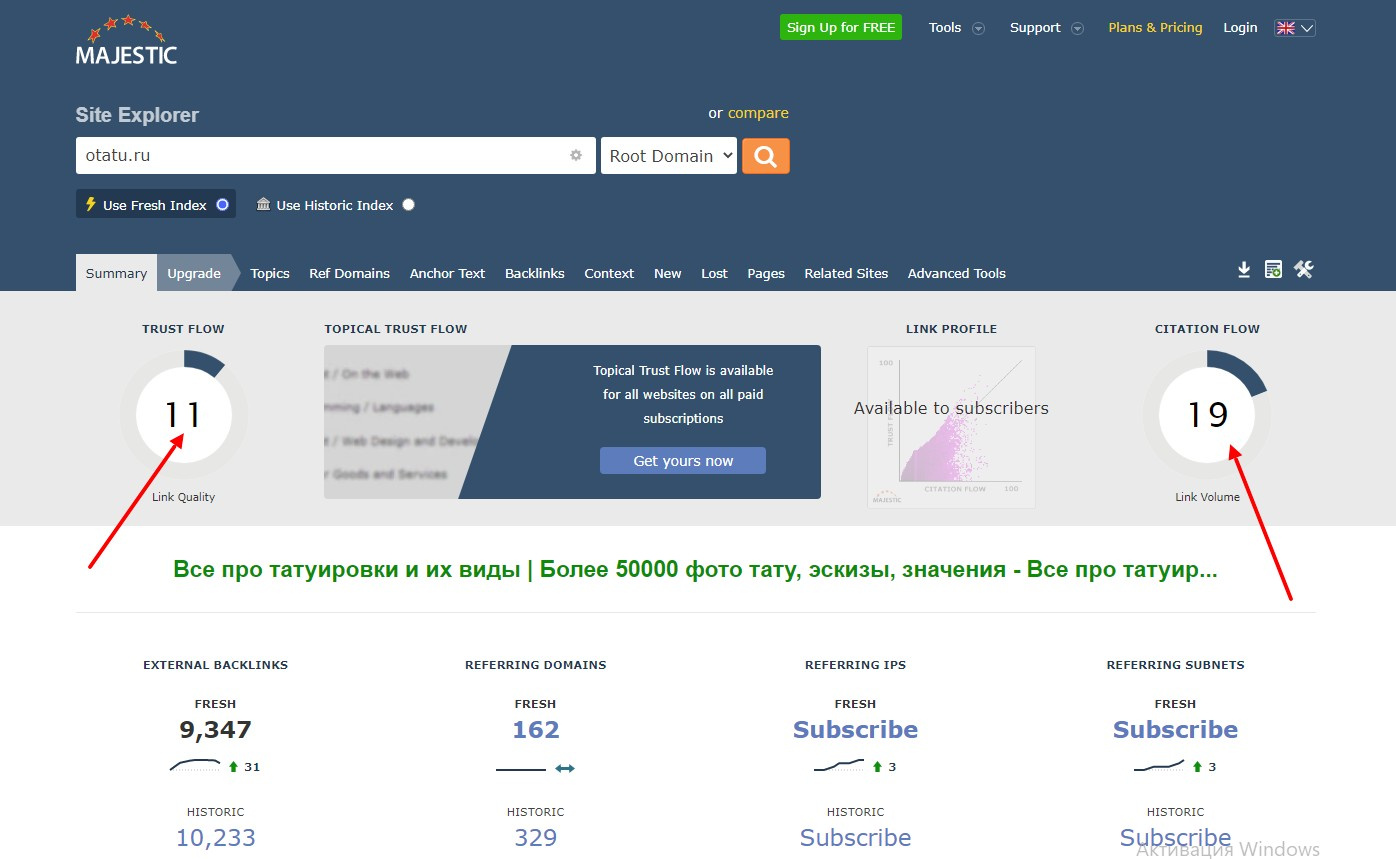Open the Lost links tab
This screenshot has height=859, width=1396.
click(x=715, y=273)
